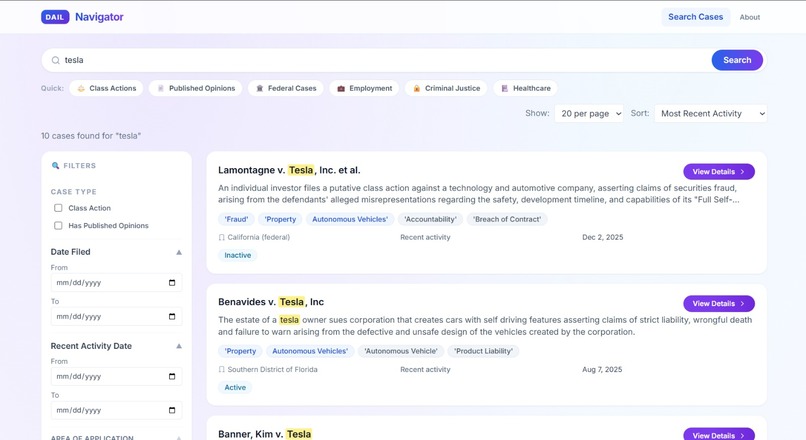The image size is (806, 440).
Task: Apply Federal Cases quick filter
Action: pos(285,88)
